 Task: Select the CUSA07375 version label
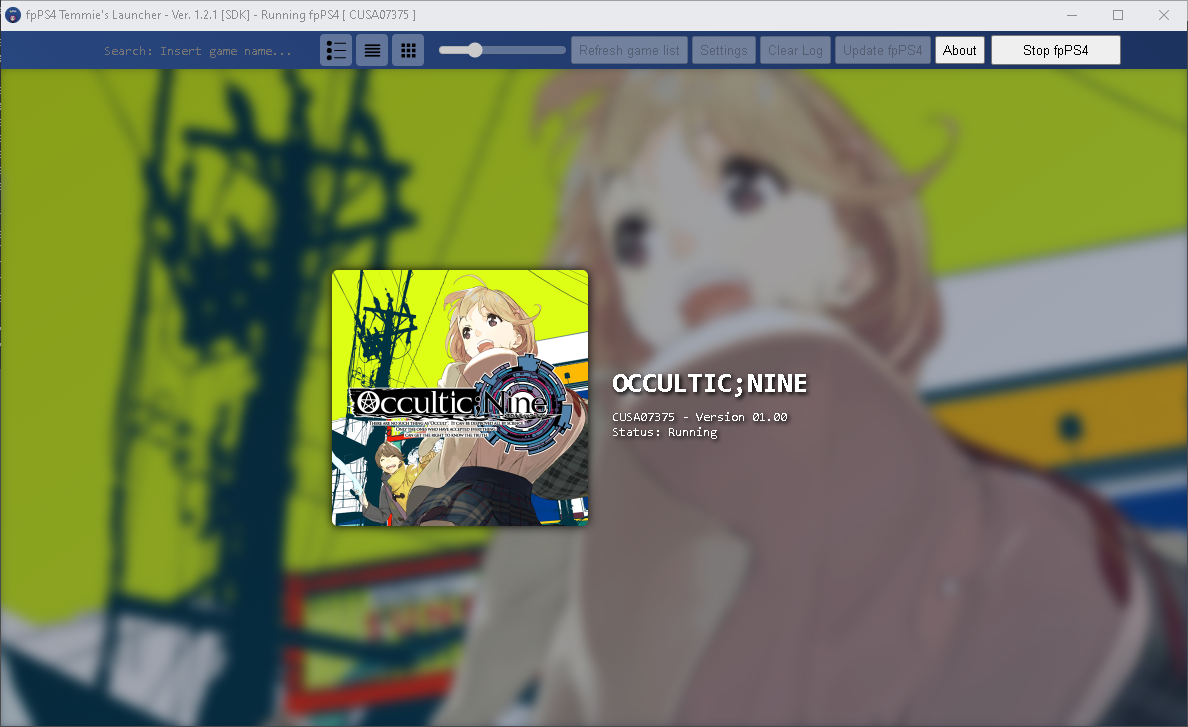click(x=696, y=417)
